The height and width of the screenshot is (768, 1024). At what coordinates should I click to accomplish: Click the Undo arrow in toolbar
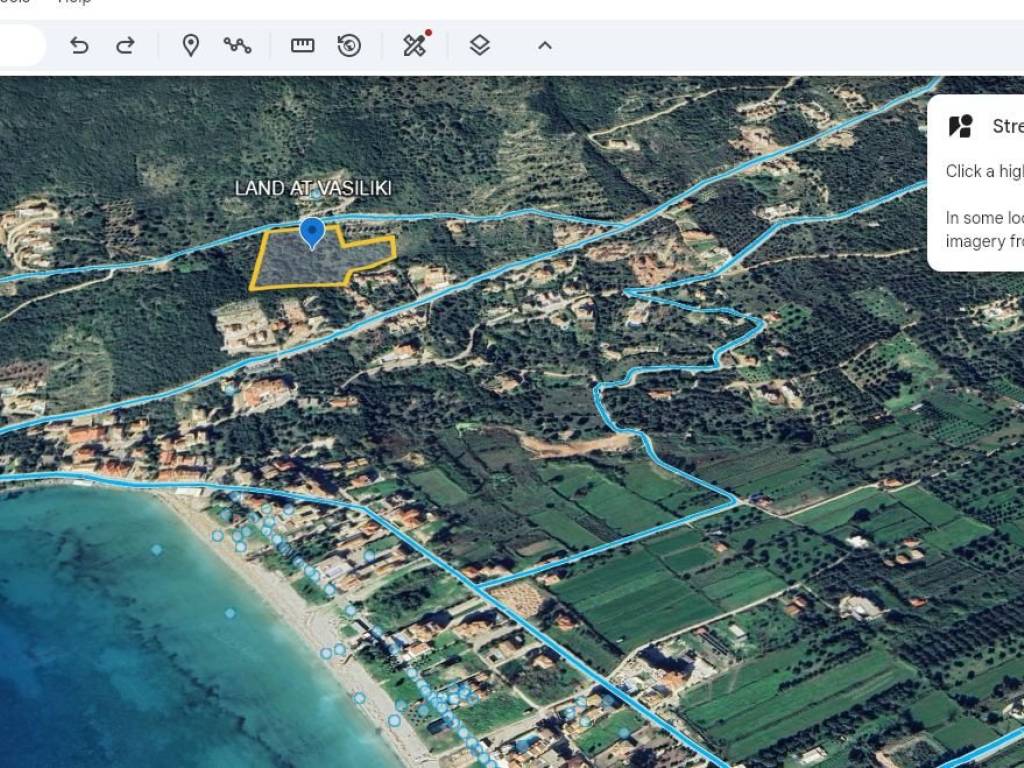coord(79,45)
